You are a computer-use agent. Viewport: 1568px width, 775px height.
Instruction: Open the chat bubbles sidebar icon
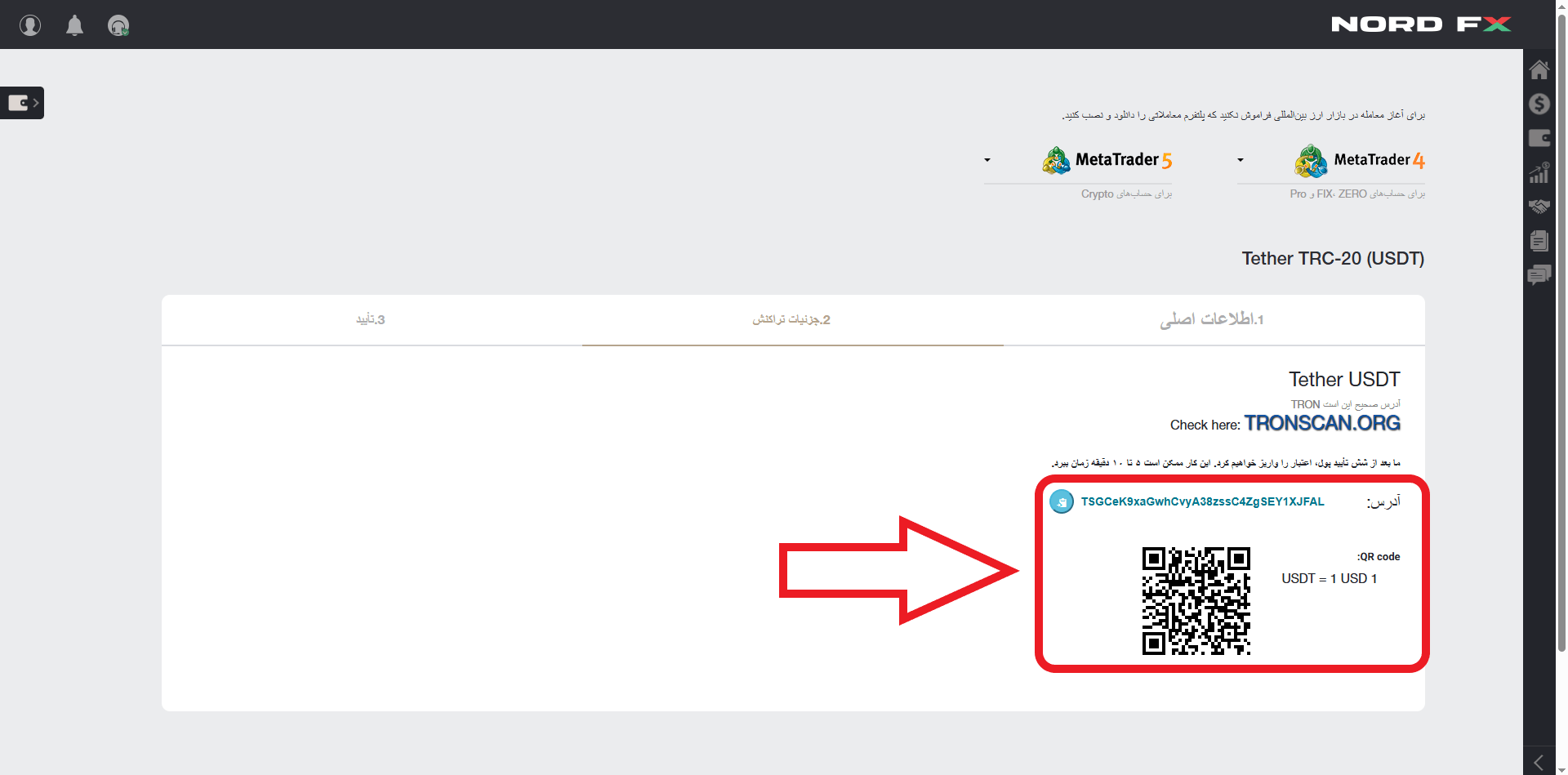(x=1539, y=274)
